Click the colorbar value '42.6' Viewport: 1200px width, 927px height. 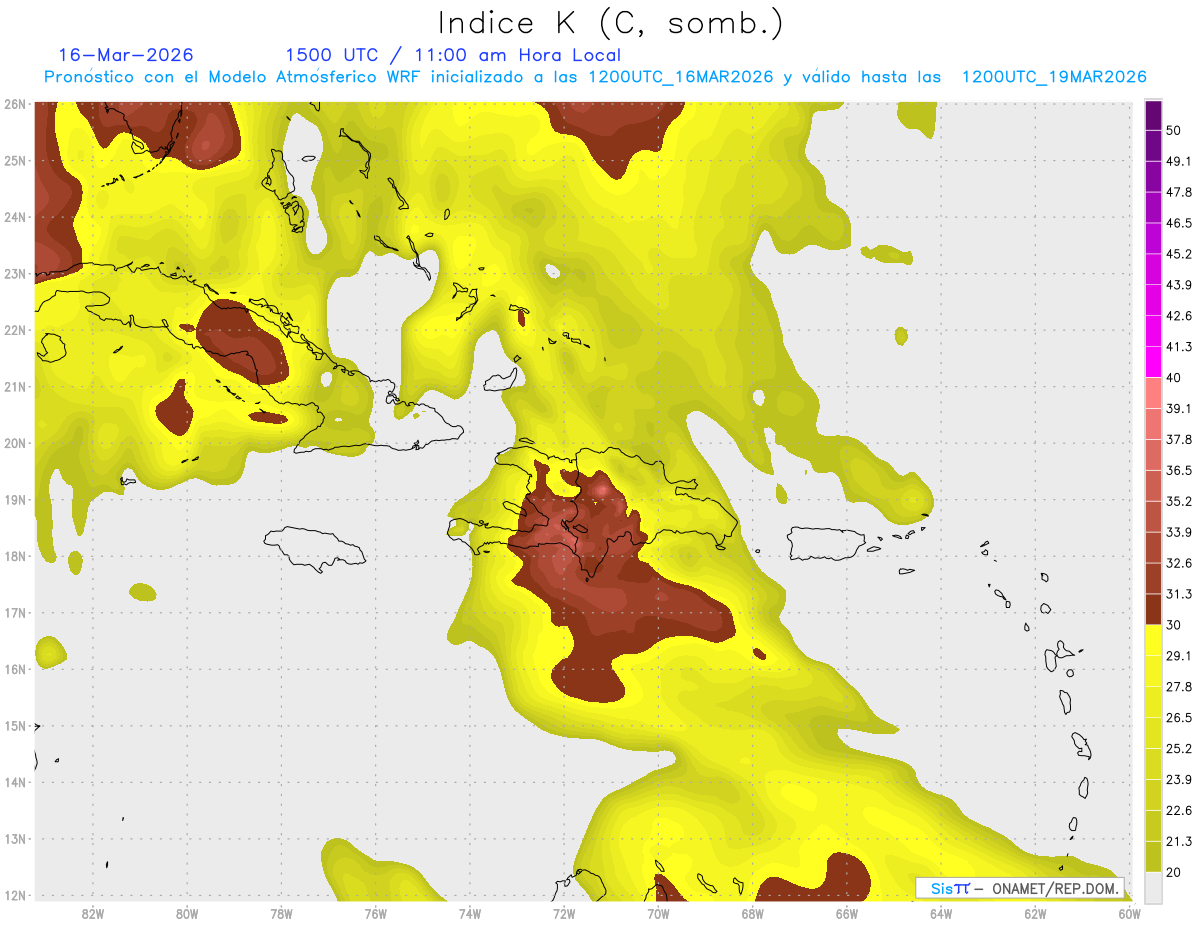coord(1179,316)
